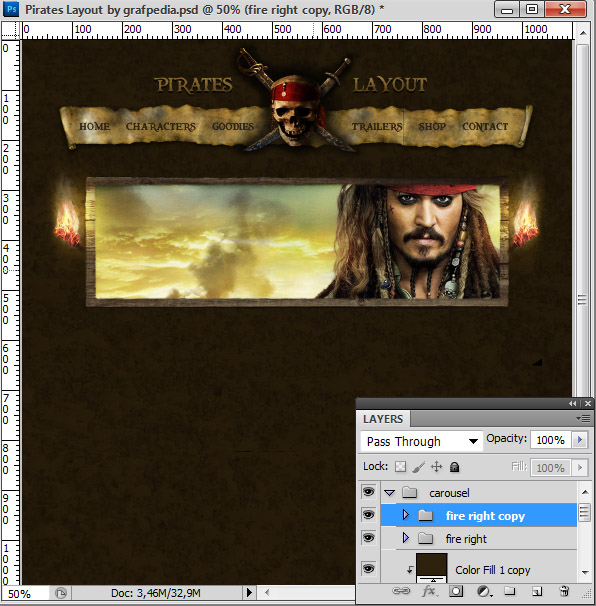This screenshot has width=596, height=606.
Task: Click the status bar document info icon
Action: [x=61, y=593]
